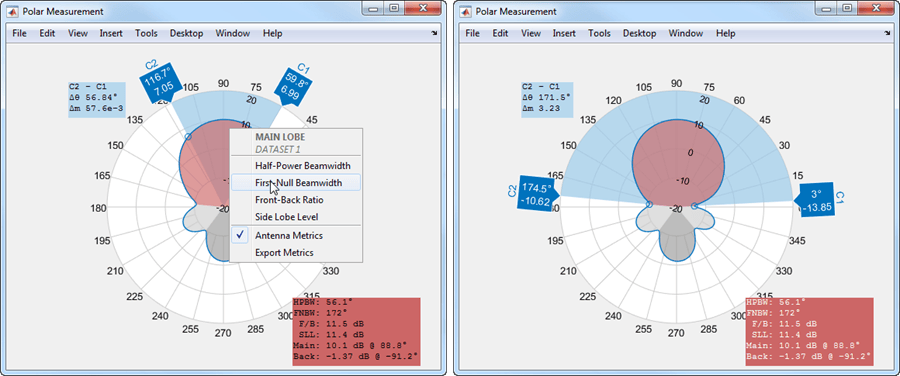Open Insert menu in right window
This screenshot has height=376, width=900.
tap(564, 33)
